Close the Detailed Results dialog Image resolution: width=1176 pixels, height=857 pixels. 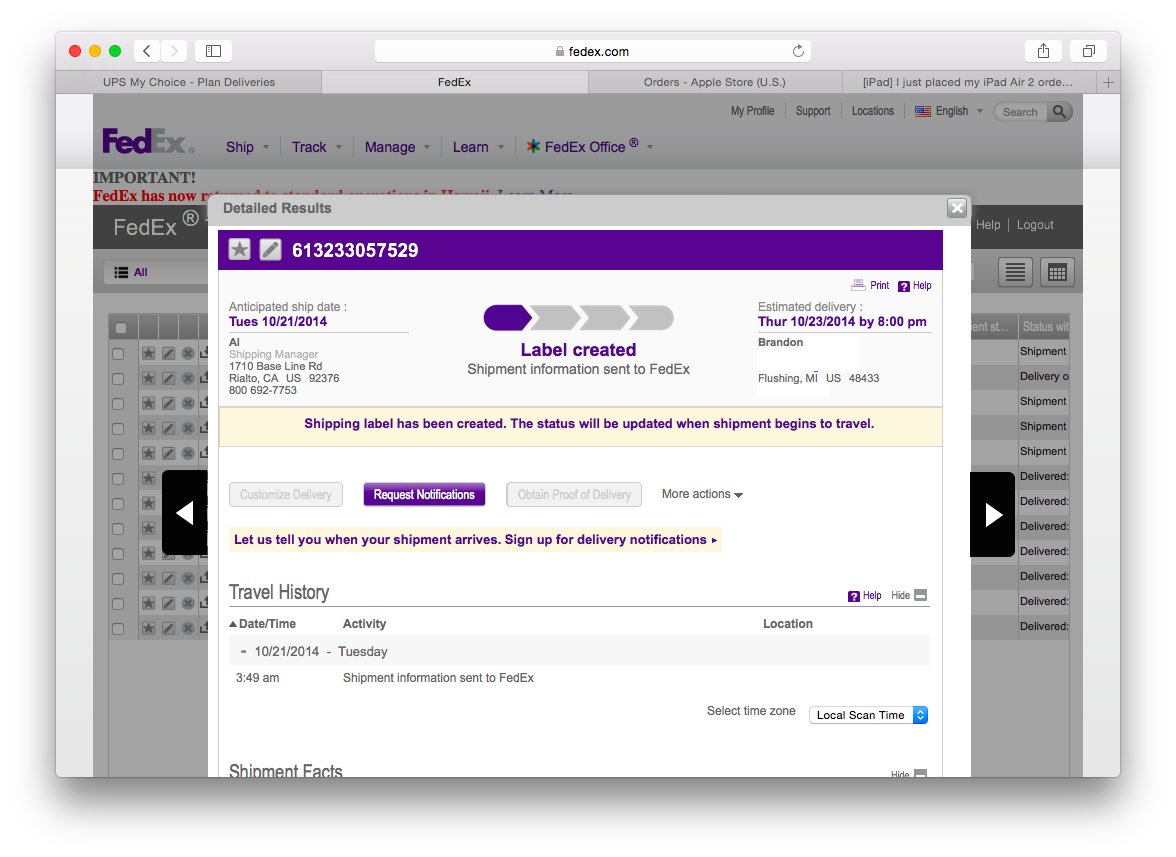click(956, 208)
